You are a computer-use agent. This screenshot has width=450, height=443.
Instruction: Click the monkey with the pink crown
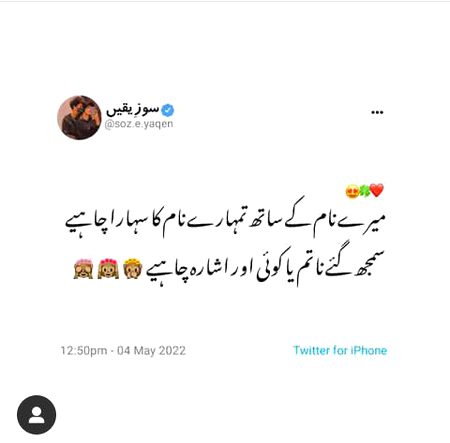83,269
